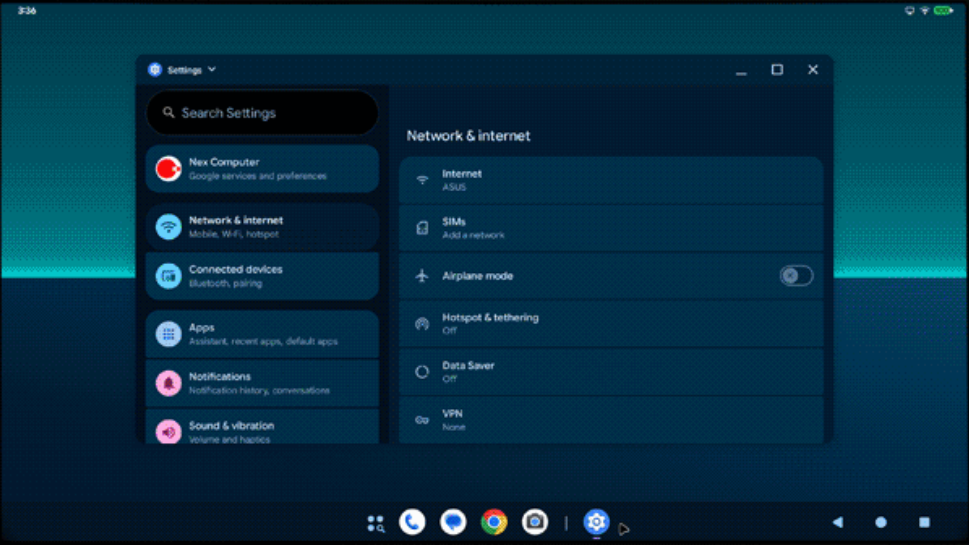Open SIMs to add a network
The image size is (969, 545).
click(610, 228)
